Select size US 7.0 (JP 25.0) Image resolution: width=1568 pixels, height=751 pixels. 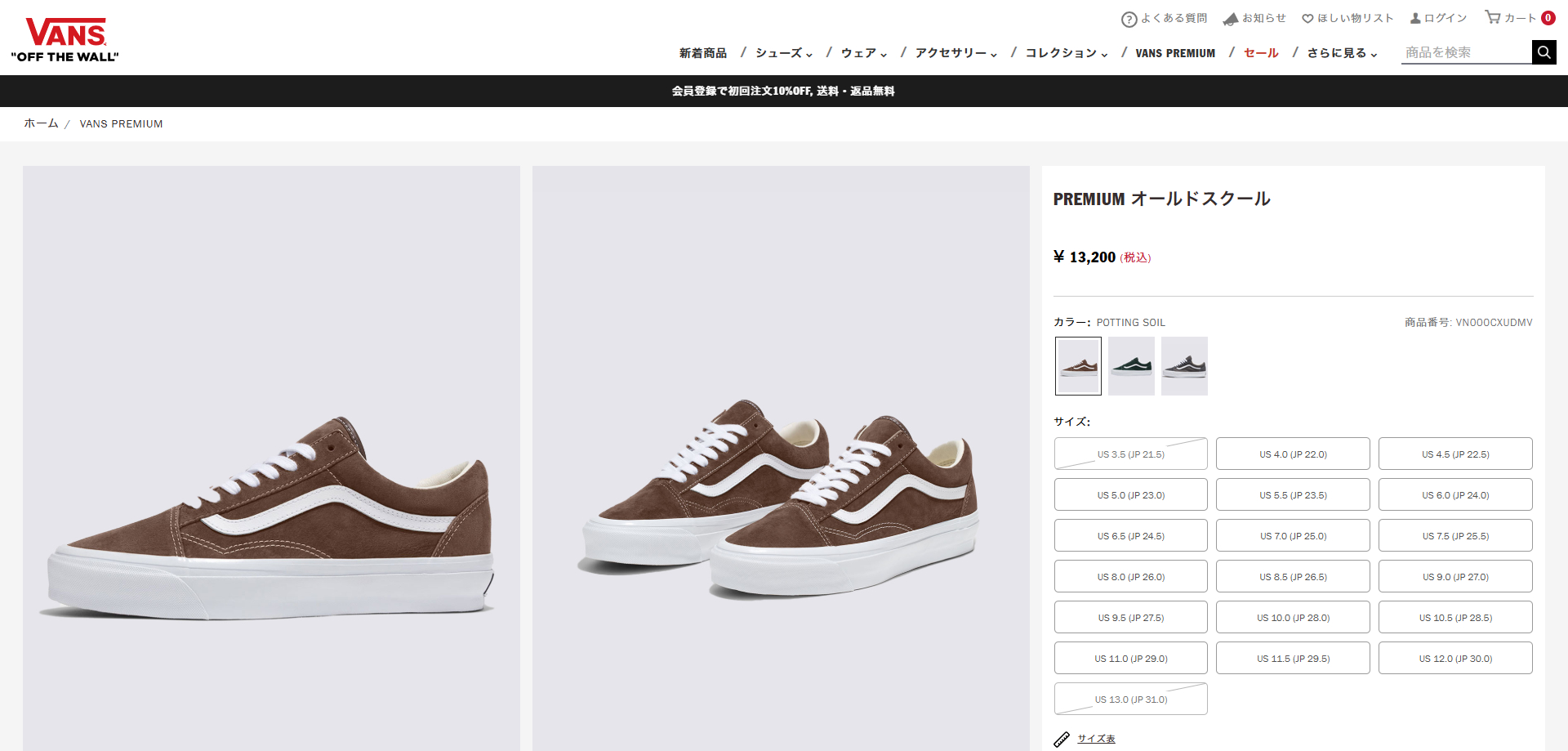1293,535
